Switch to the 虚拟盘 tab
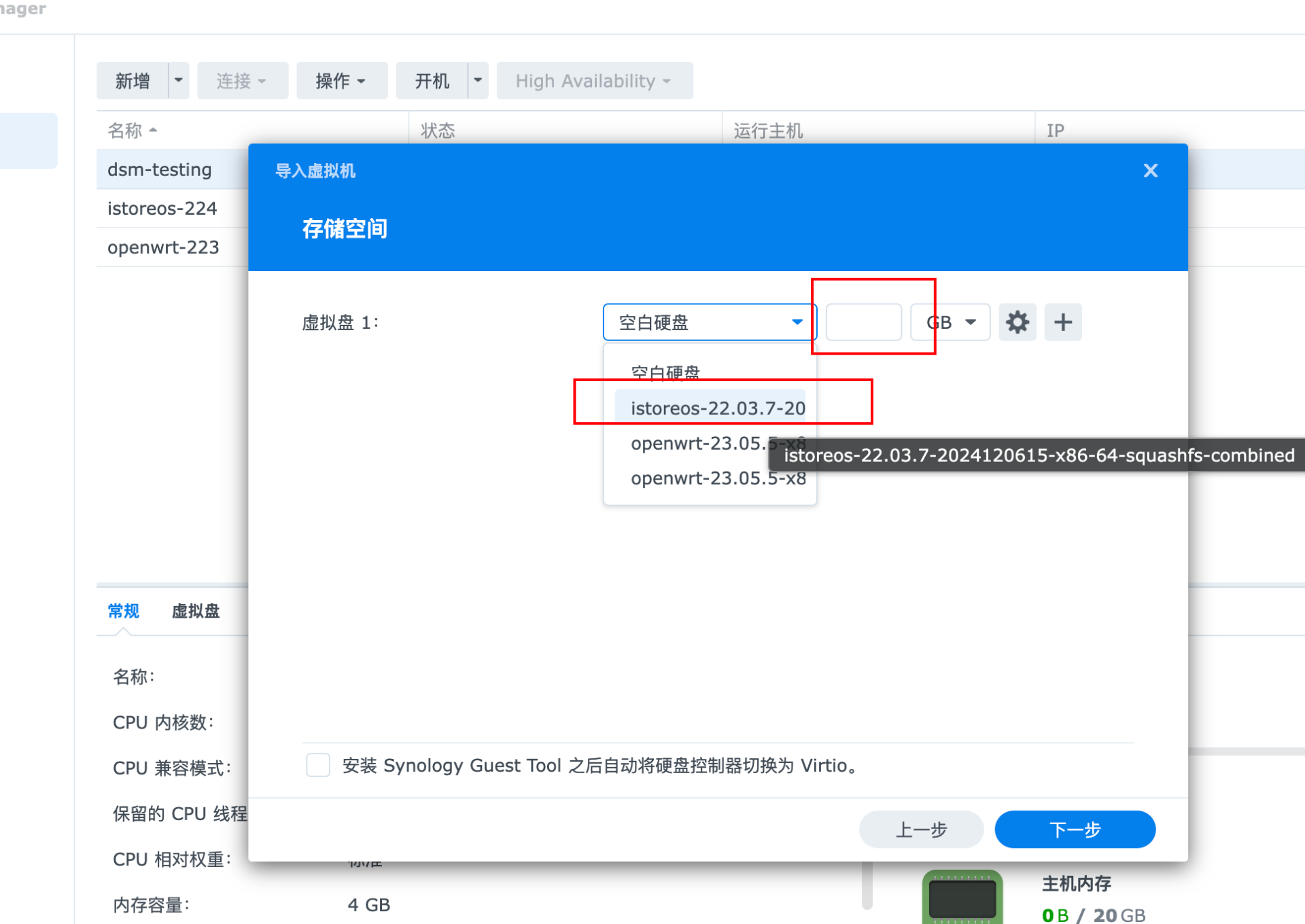1305x924 pixels. 196,611
